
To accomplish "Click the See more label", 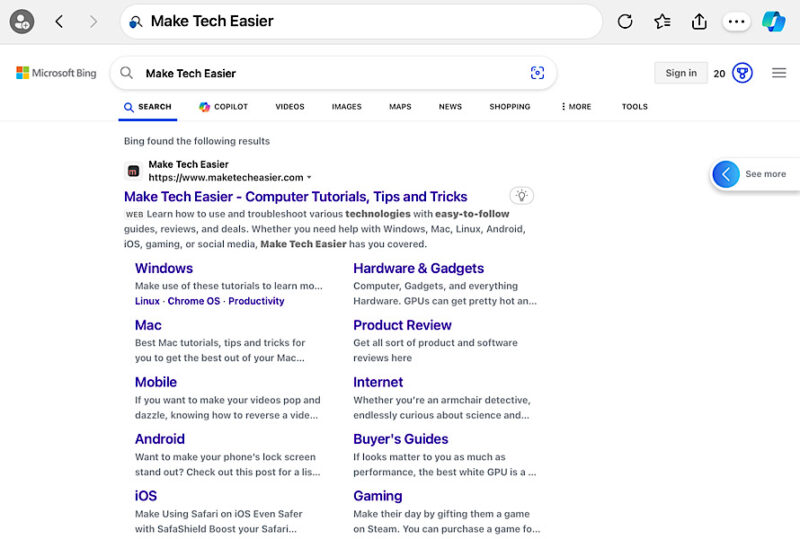I will pos(765,174).
